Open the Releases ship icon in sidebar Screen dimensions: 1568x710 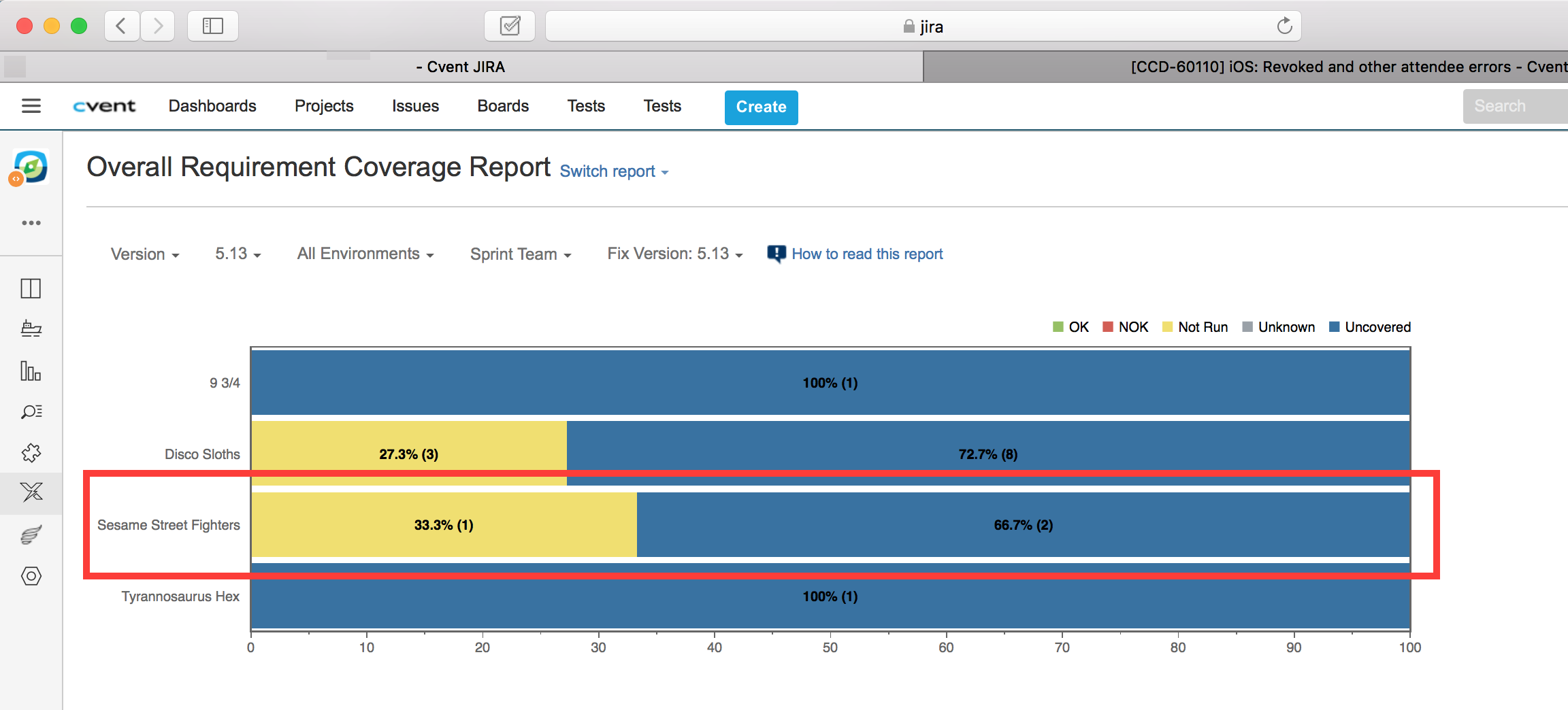pyautogui.click(x=31, y=329)
